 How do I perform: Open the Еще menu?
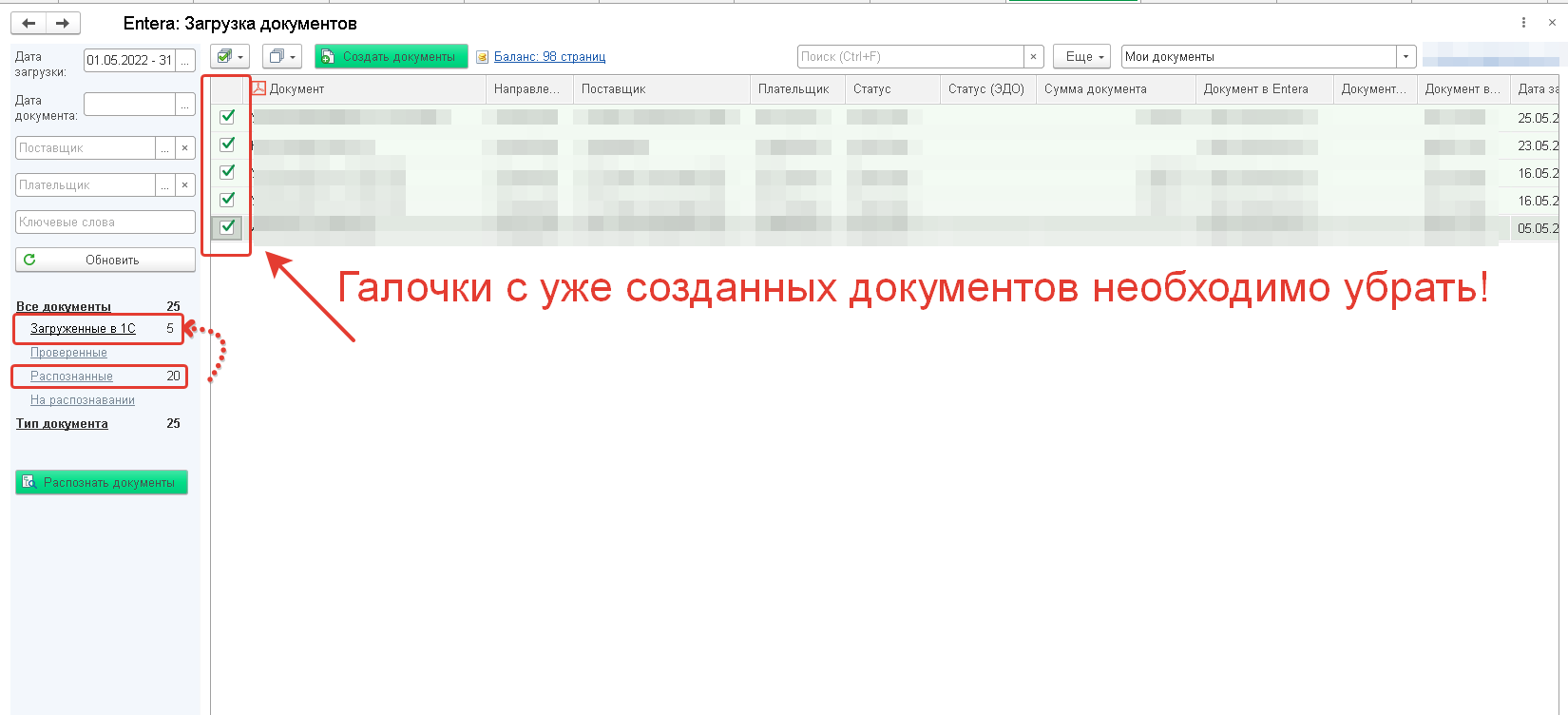[1082, 57]
